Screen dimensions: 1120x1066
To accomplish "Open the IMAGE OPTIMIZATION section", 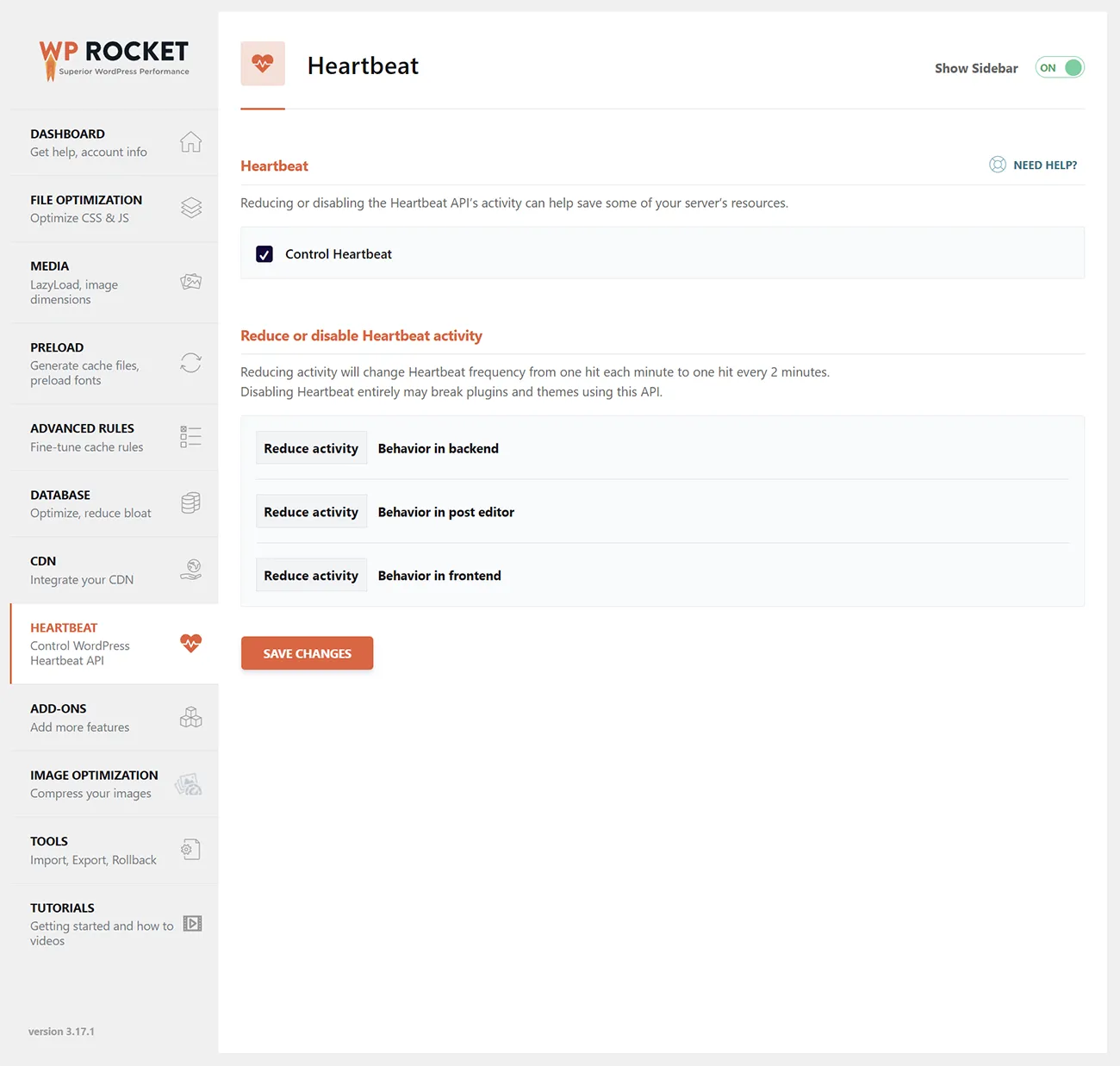I will pyautogui.click(x=114, y=784).
